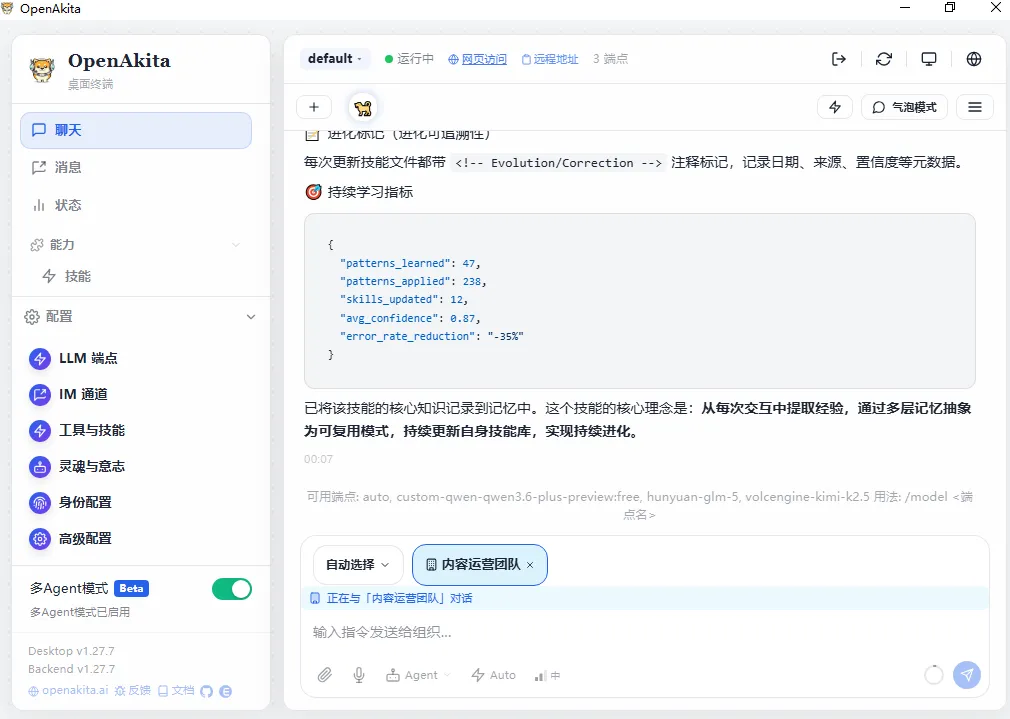
Task: Click the 运行中 running status indicator
Action: [409, 59]
